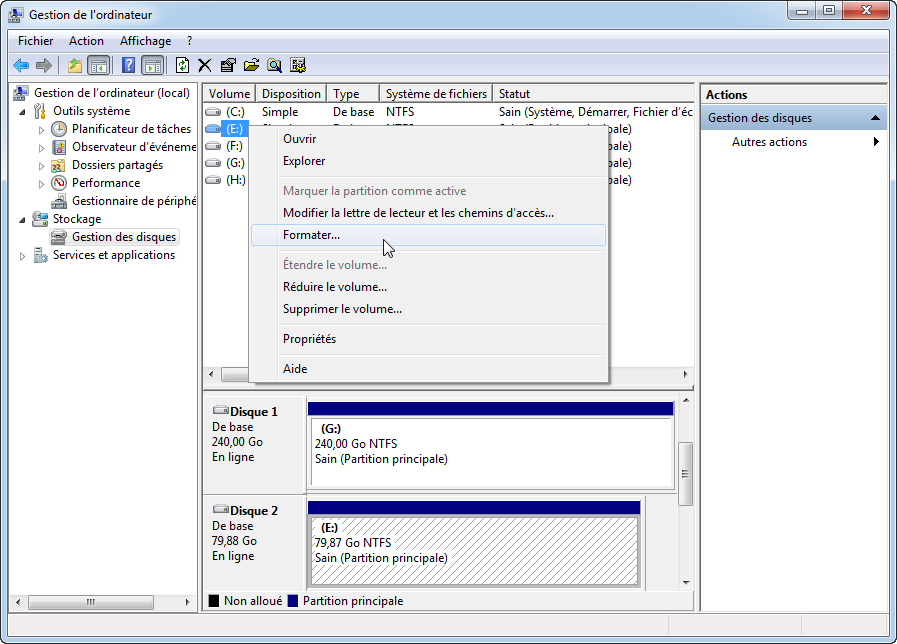Open the Action menu
The height and width of the screenshot is (644, 897).
click(86, 41)
